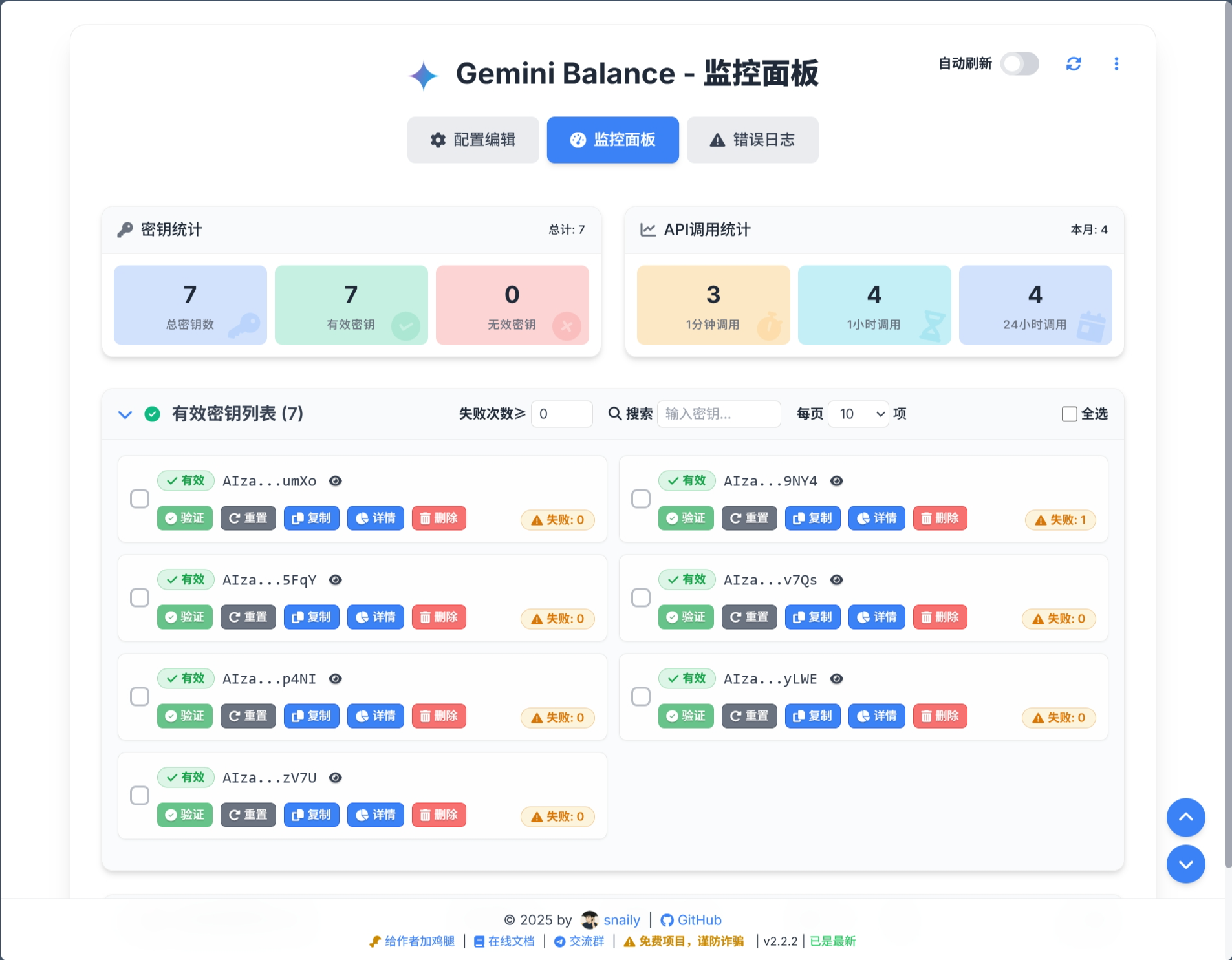1232x960 pixels.
Task: Click the 搜索 key search input field
Action: pyautogui.click(x=719, y=414)
